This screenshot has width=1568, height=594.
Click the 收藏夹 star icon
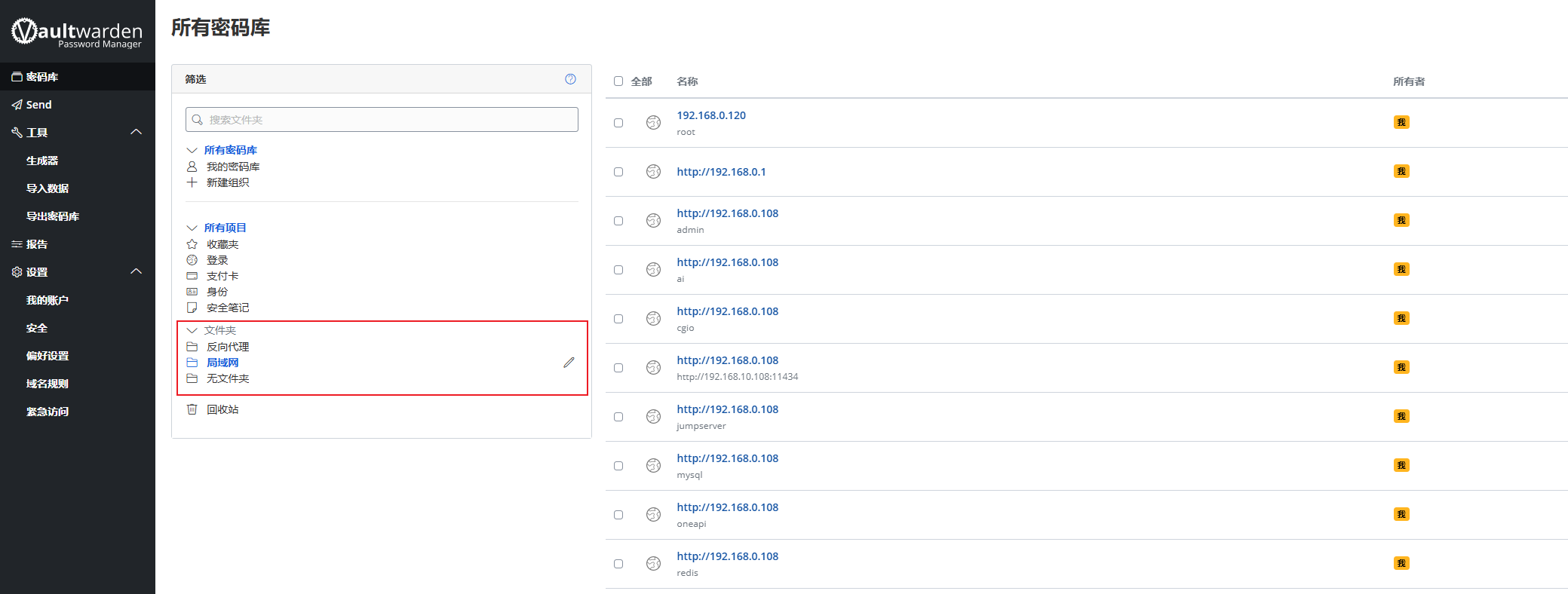tap(192, 244)
